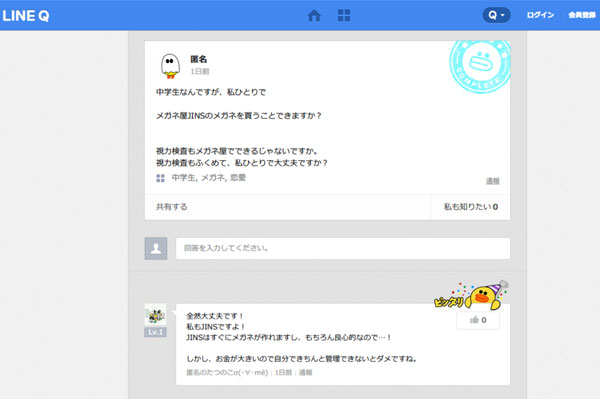The width and height of the screenshot is (600, 399).
Task: Click 共有する to share the question
Action: click(x=172, y=207)
